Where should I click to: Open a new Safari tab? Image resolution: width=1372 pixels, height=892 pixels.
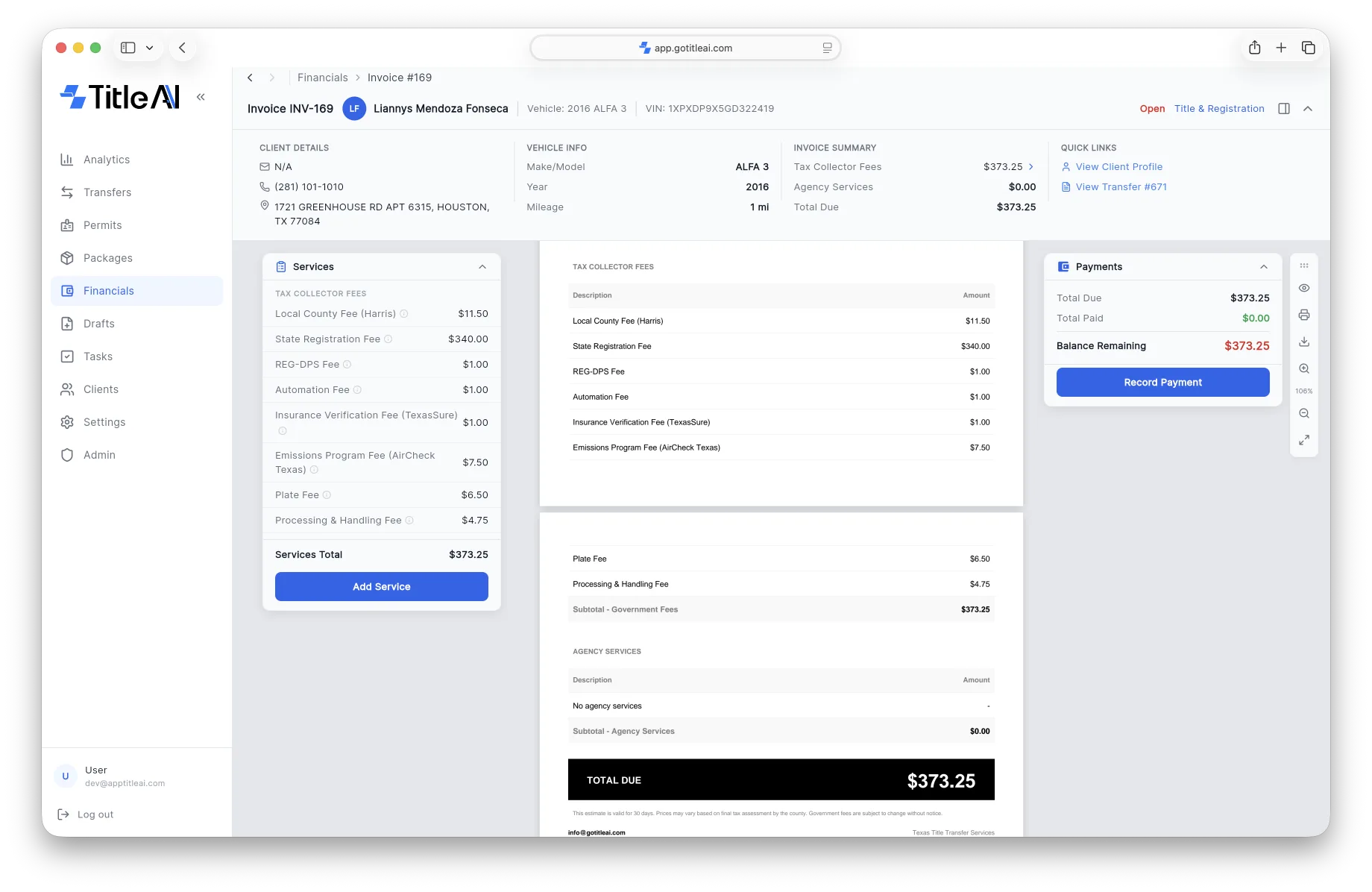click(1281, 48)
